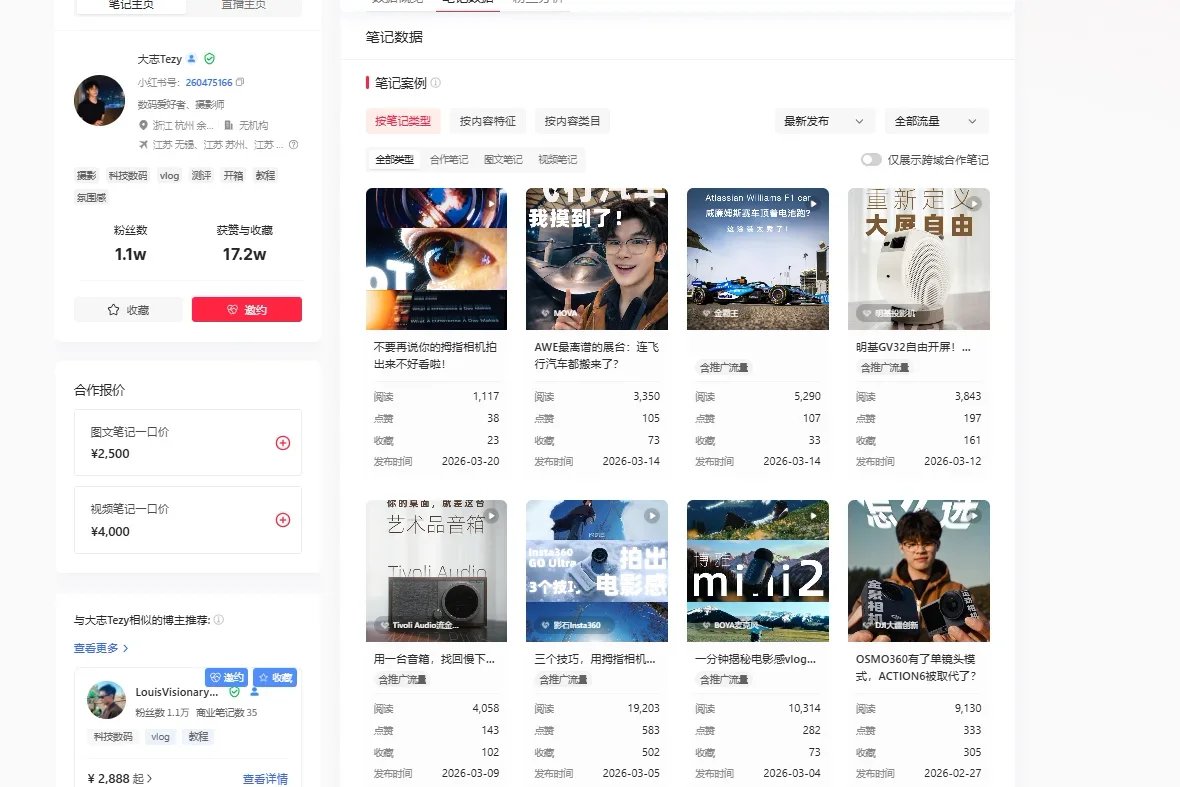
Task: Click the blue 邀约 badge on LouisVisionary card
Action: pyautogui.click(x=226, y=677)
